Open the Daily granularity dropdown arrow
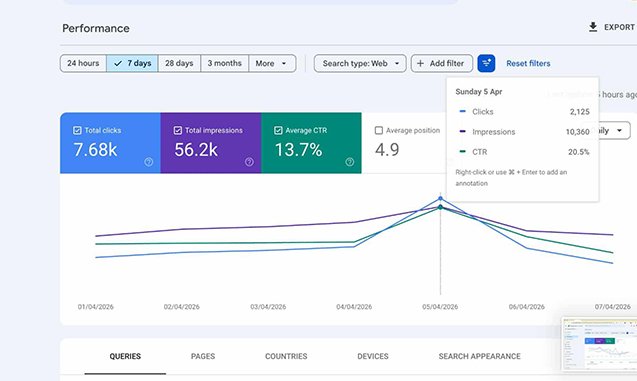637x381 pixels. (620, 130)
